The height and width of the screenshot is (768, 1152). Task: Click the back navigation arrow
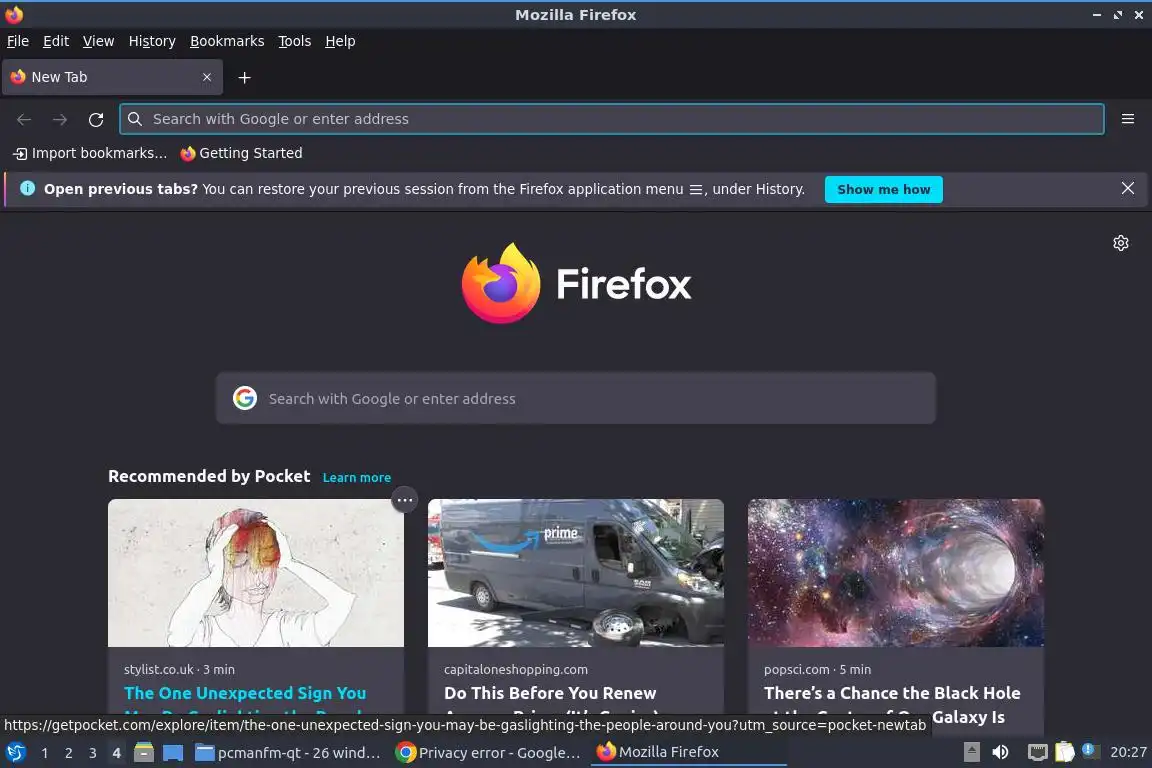[x=24, y=119]
